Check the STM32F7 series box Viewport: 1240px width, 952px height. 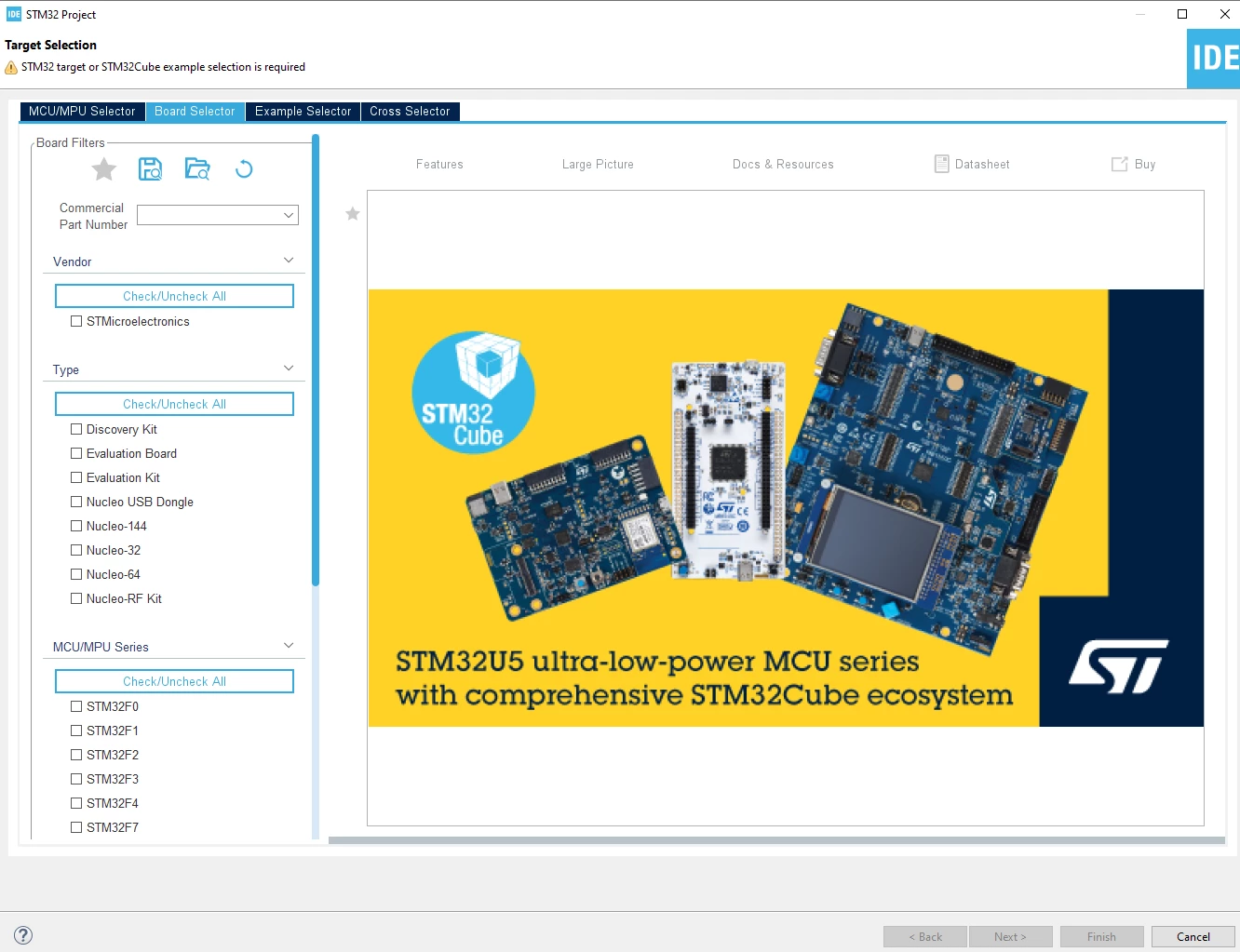coord(76,828)
